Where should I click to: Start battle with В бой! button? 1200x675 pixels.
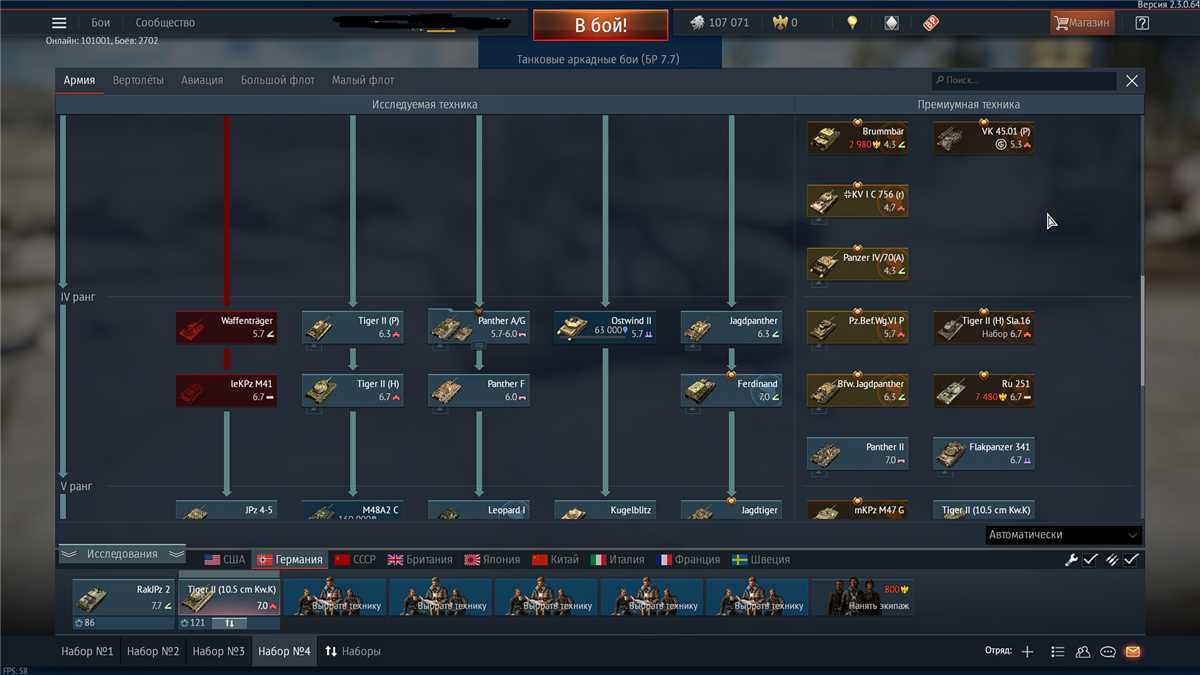coord(600,25)
